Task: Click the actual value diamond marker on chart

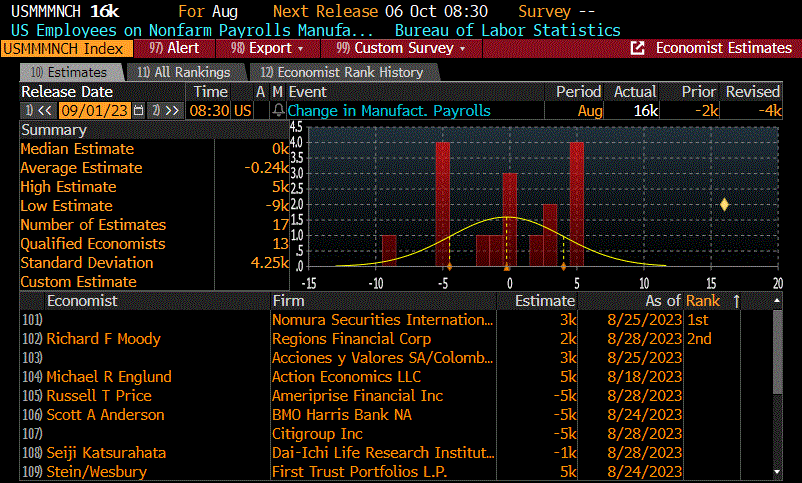Action: (x=724, y=205)
